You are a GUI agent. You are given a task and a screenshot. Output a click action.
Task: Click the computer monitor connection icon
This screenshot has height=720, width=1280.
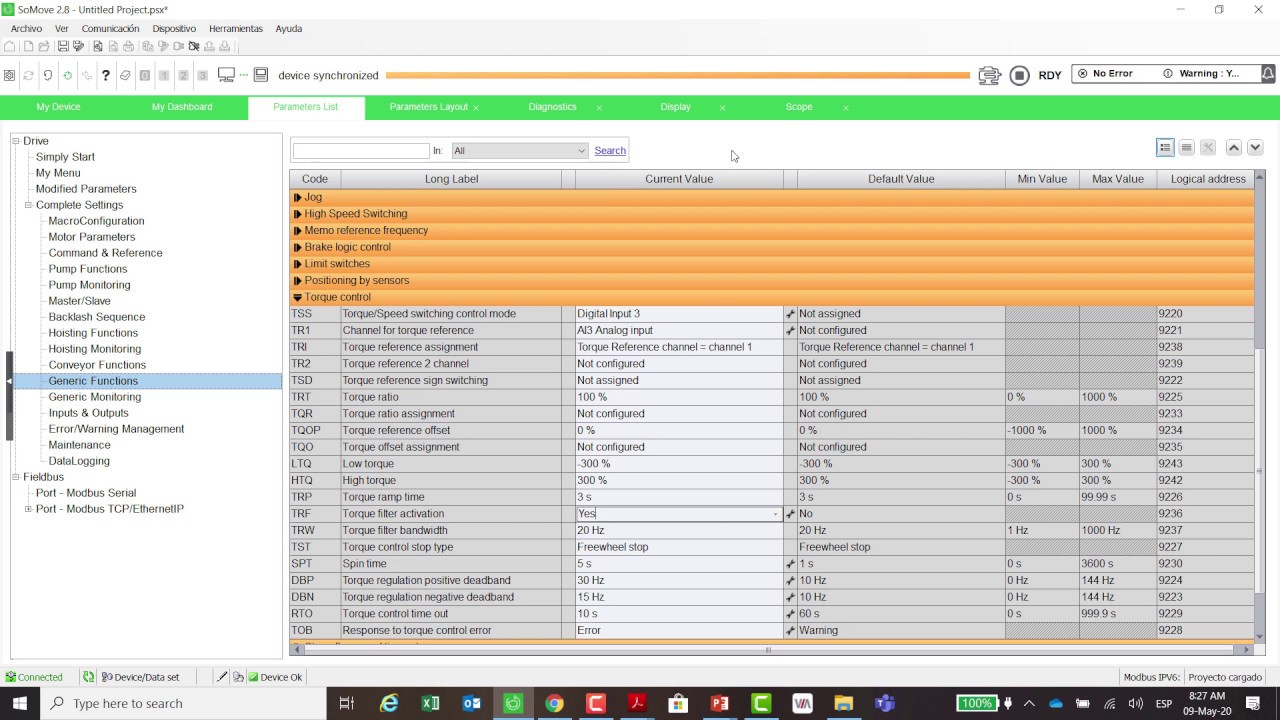pyautogui.click(x=226, y=75)
